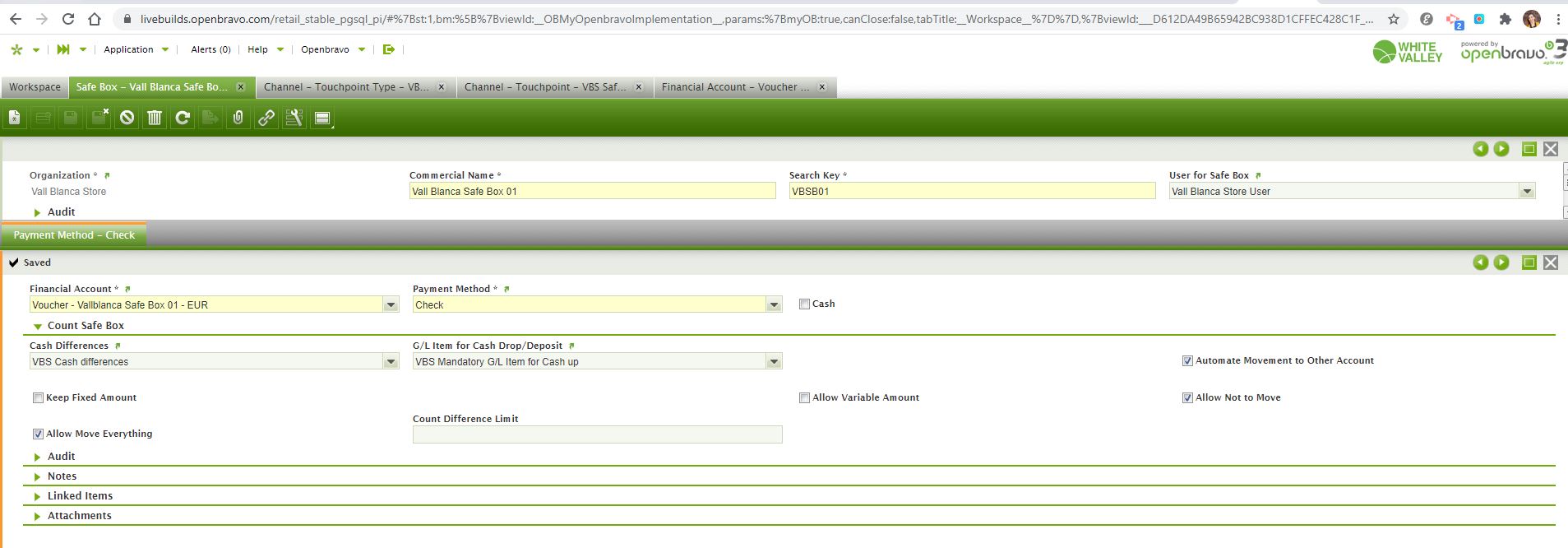The height and width of the screenshot is (548, 1568).
Task: Click the Attachments paperclip toolbar icon
Action: pos(238,118)
